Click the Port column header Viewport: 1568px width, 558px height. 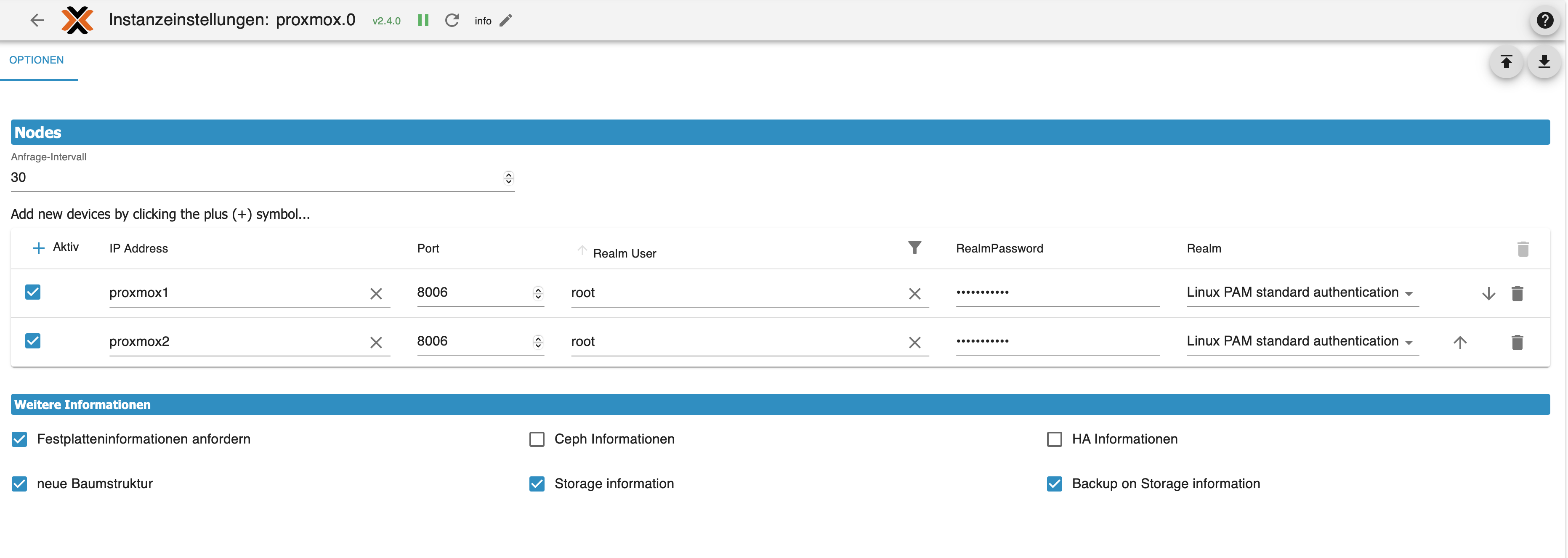coord(428,248)
